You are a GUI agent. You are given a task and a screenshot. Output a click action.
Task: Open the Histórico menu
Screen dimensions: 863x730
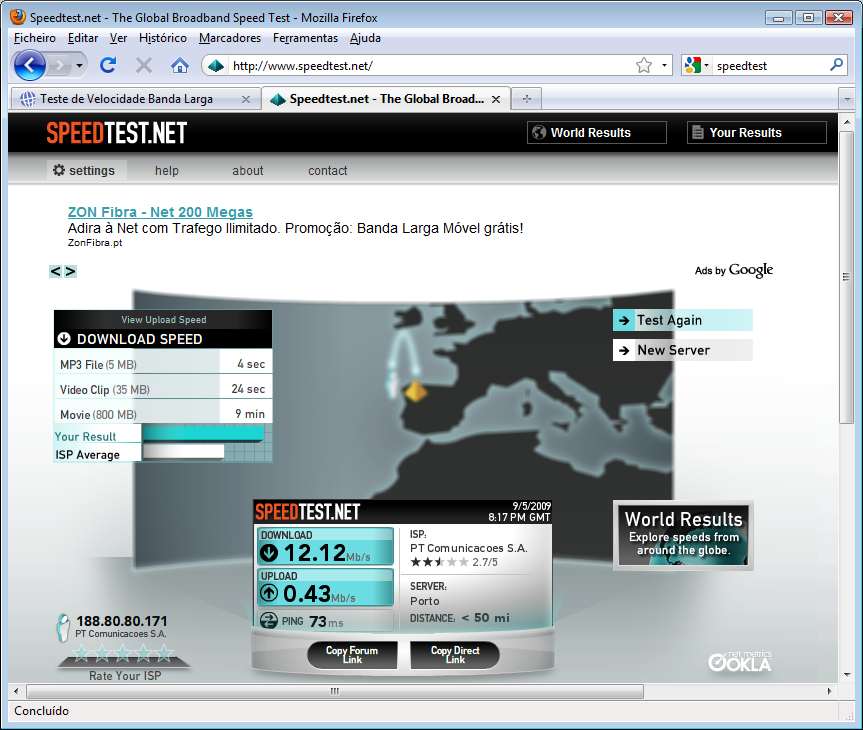(x=163, y=38)
